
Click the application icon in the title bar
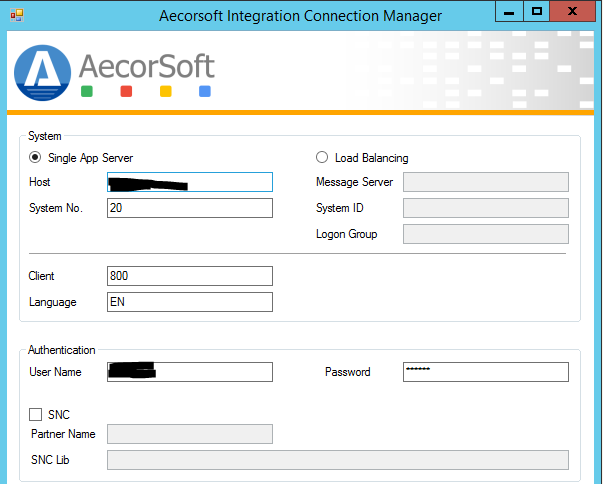[17, 15]
